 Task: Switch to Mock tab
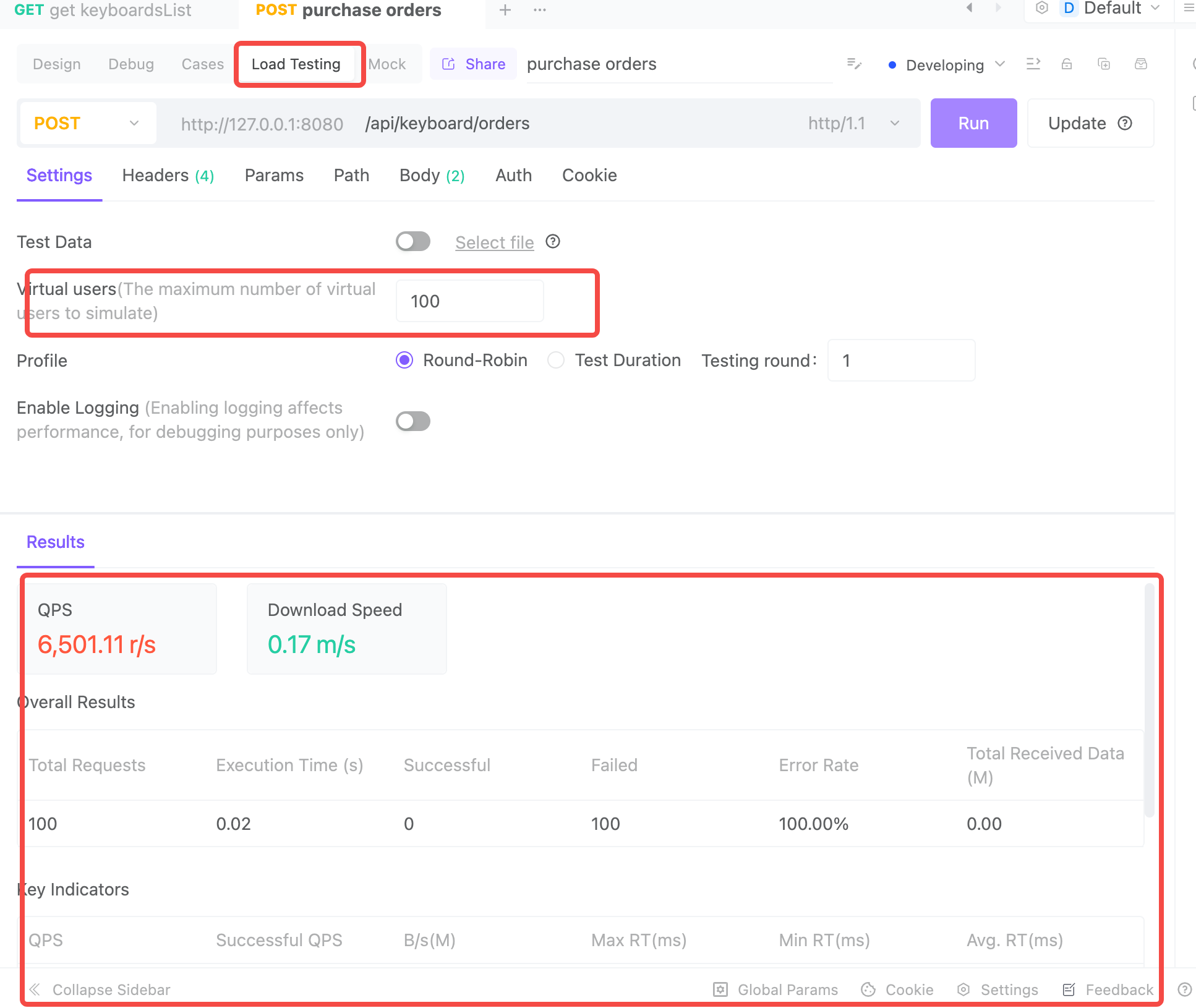[x=387, y=64]
